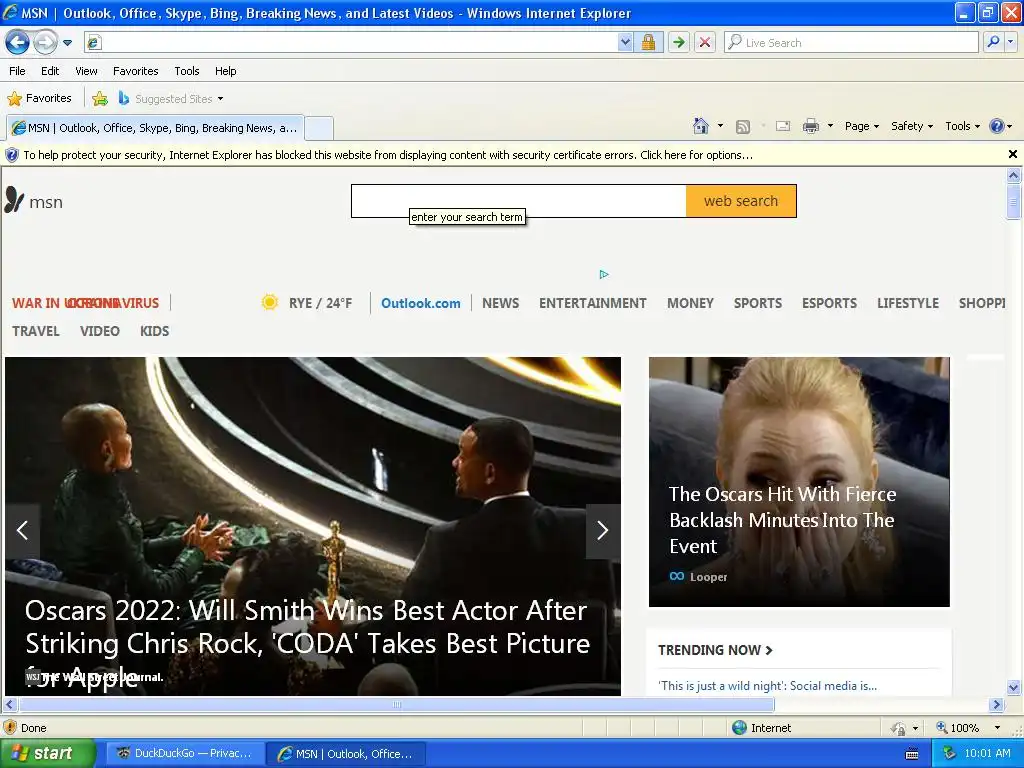Image resolution: width=1024 pixels, height=768 pixels.
Task: Click the Home icon in command bar
Action: (701, 126)
